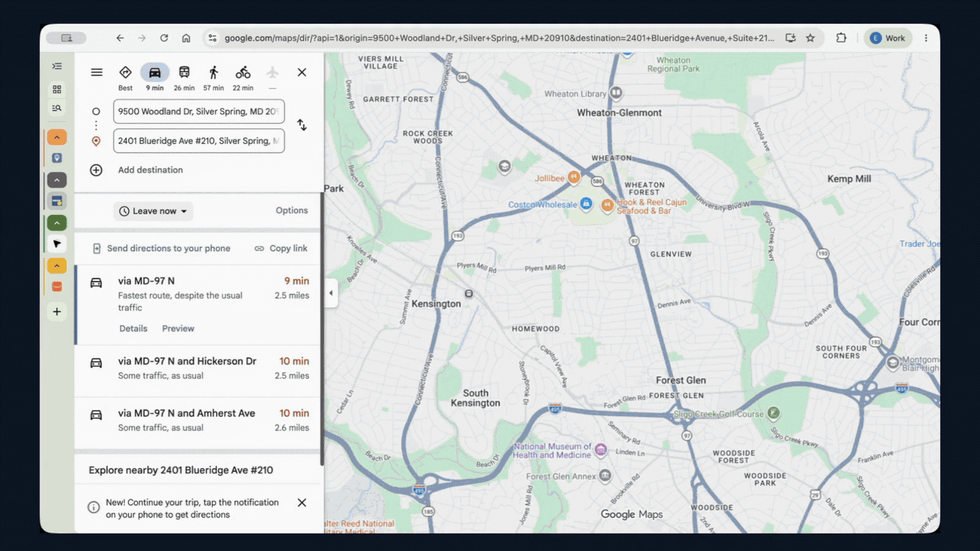The width and height of the screenshot is (980, 551).
Task: Reload the page
Action: pyautogui.click(x=164, y=38)
